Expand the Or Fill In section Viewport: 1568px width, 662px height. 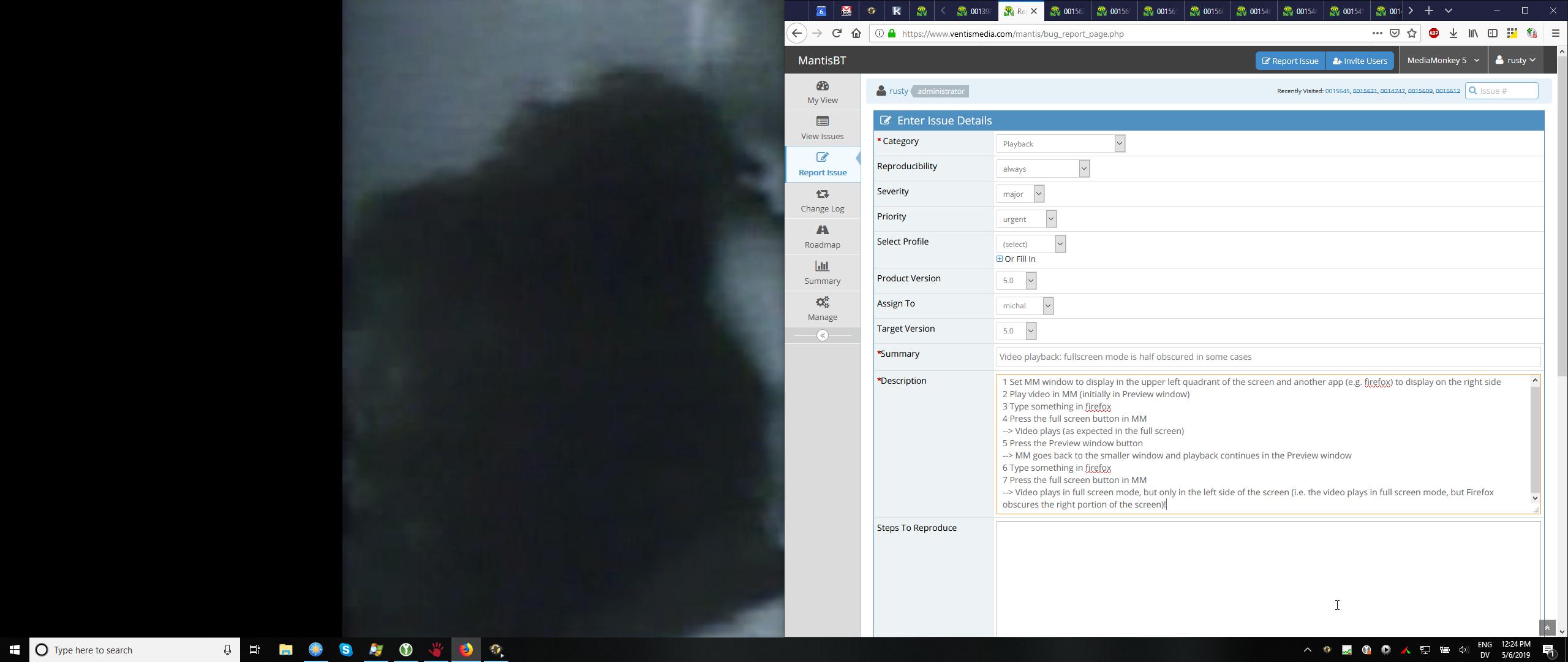click(1000, 259)
